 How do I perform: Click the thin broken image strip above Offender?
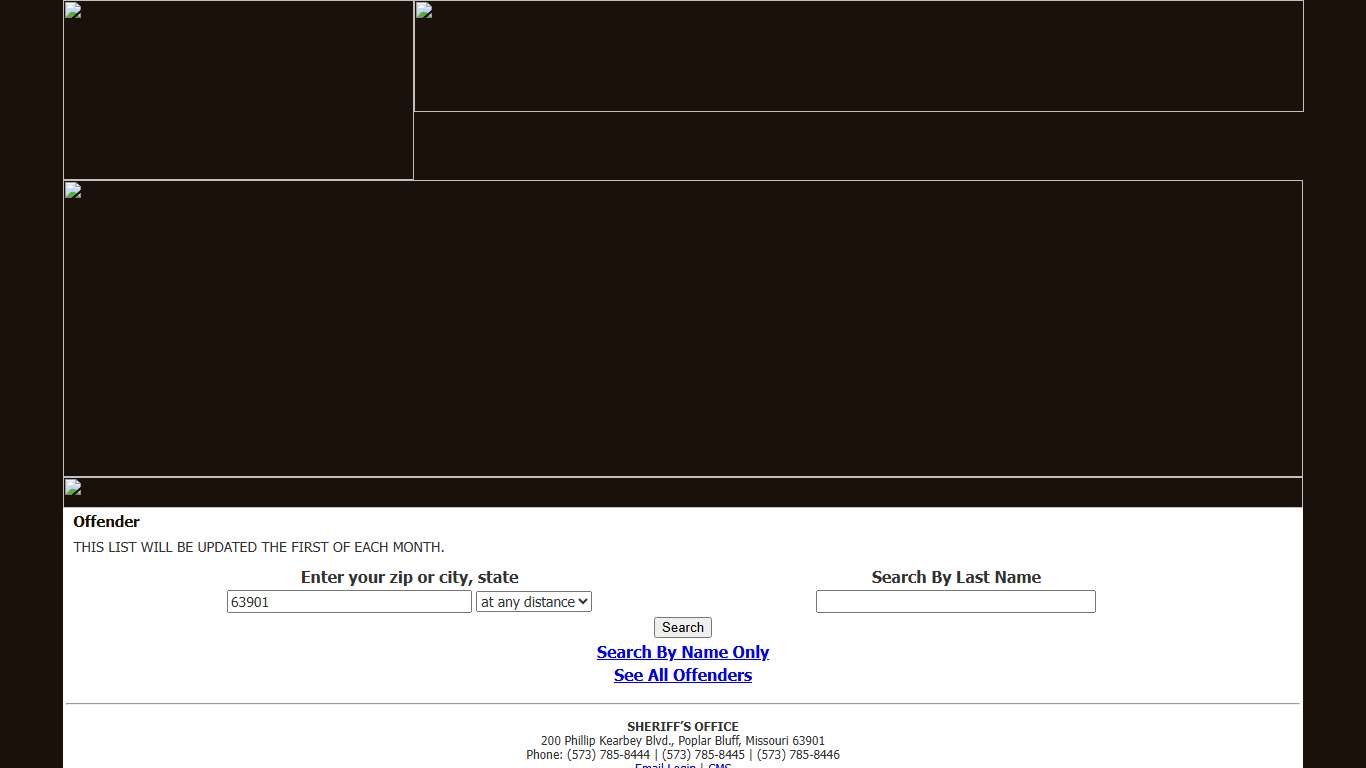coord(683,492)
